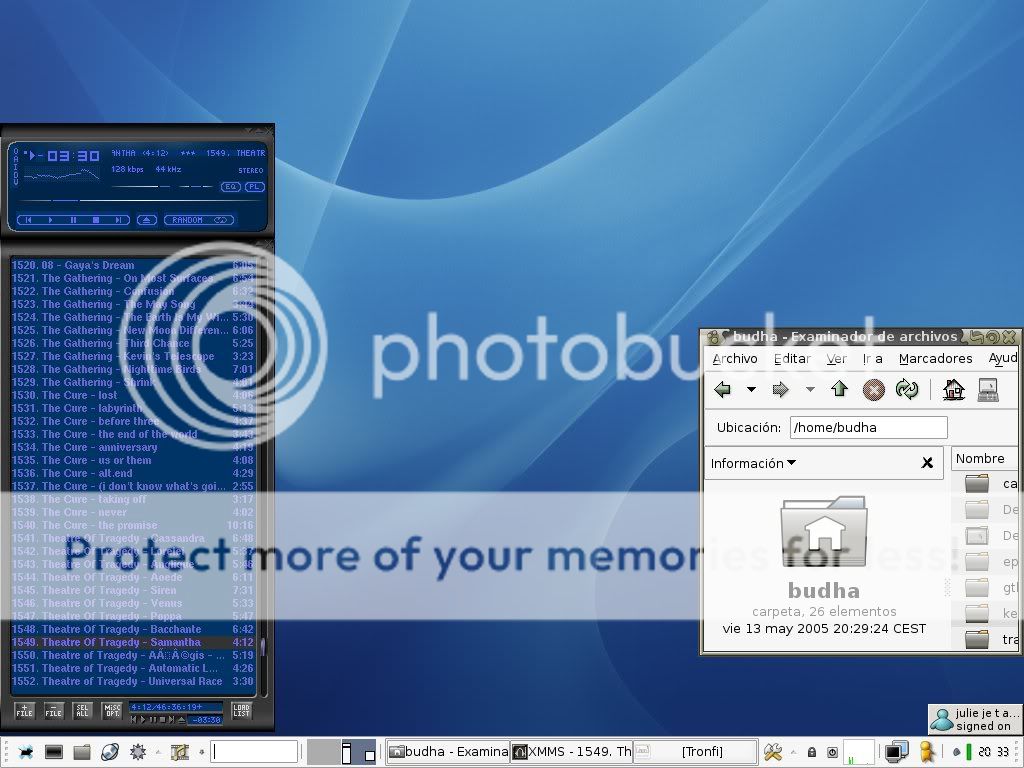This screenshot has width=1024, height=768.
Task: Open file manager folder icon in panel
Action: pos(82,752)
